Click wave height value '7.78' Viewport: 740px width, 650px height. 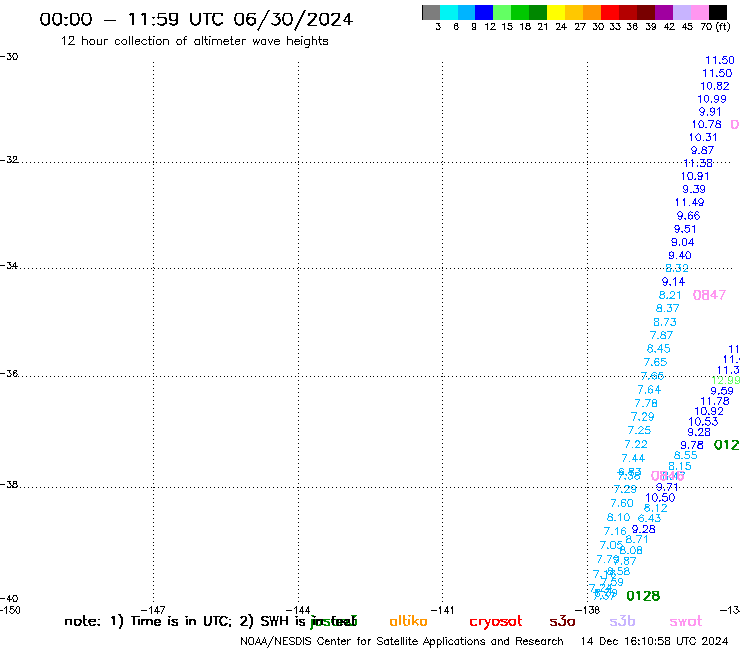click(646, 403)
